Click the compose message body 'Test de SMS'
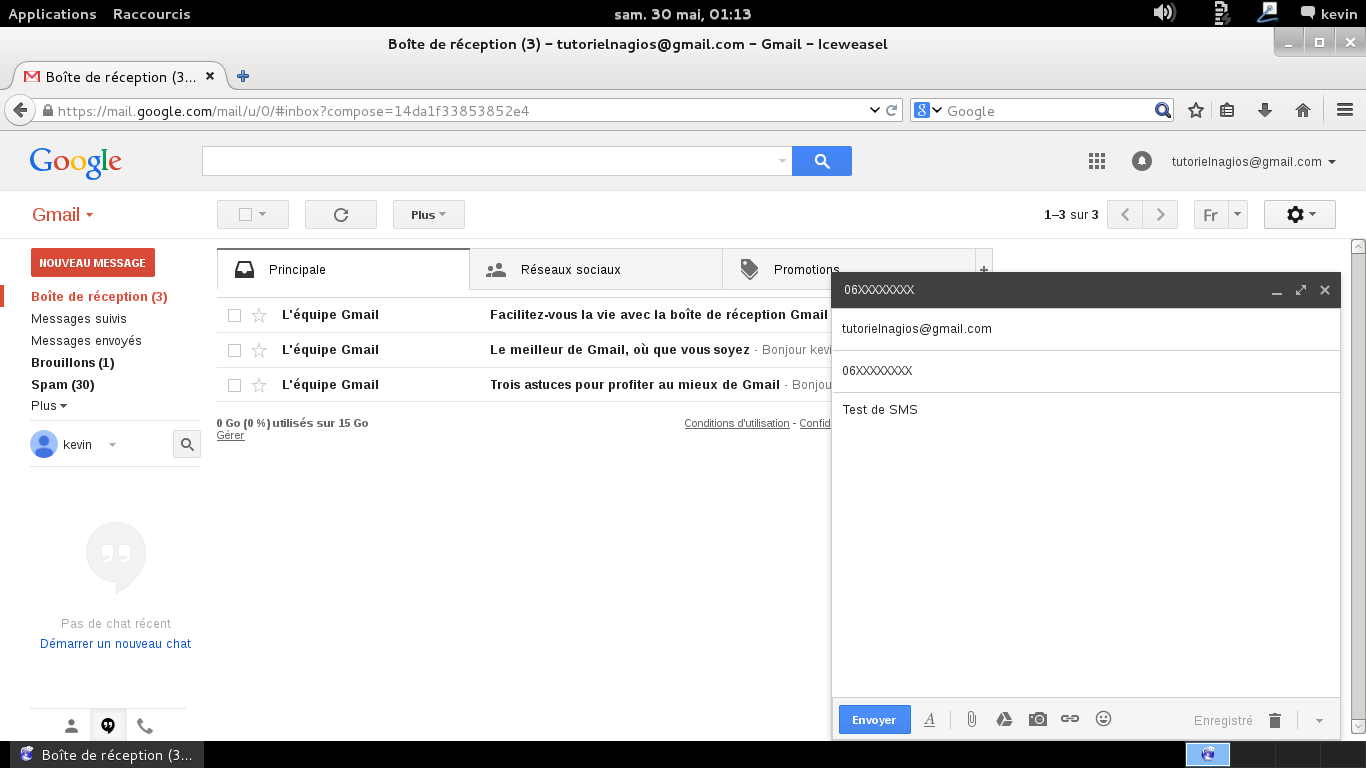 click(x=880, y=410)
